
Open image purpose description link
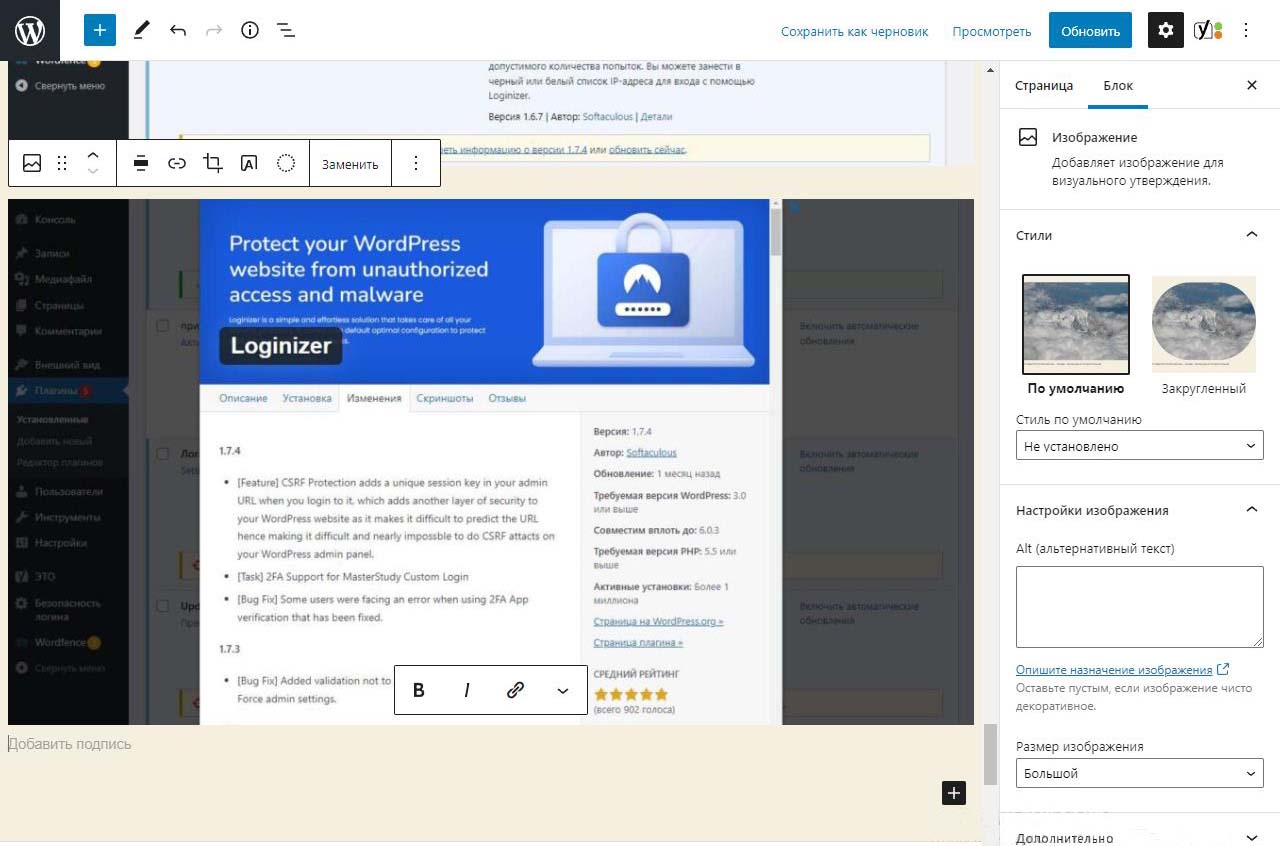[1114, 670]
